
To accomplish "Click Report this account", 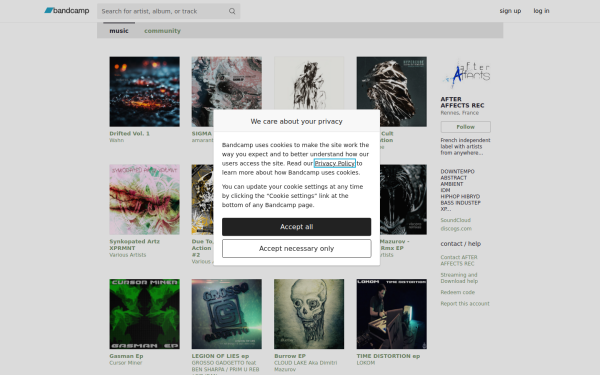I will pyautogui.click(x=465, y=303).
